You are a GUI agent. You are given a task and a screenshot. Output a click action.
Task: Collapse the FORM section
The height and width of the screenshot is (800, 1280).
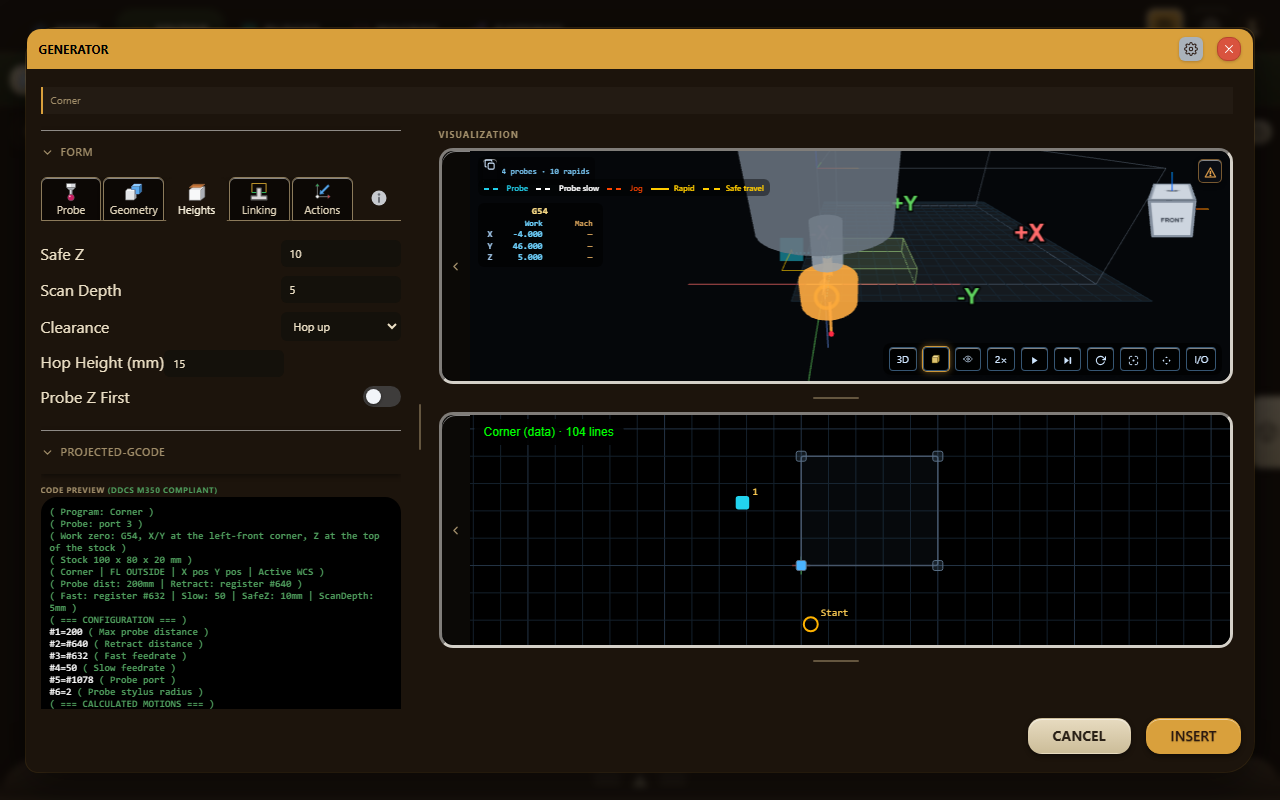click(67, 152)
